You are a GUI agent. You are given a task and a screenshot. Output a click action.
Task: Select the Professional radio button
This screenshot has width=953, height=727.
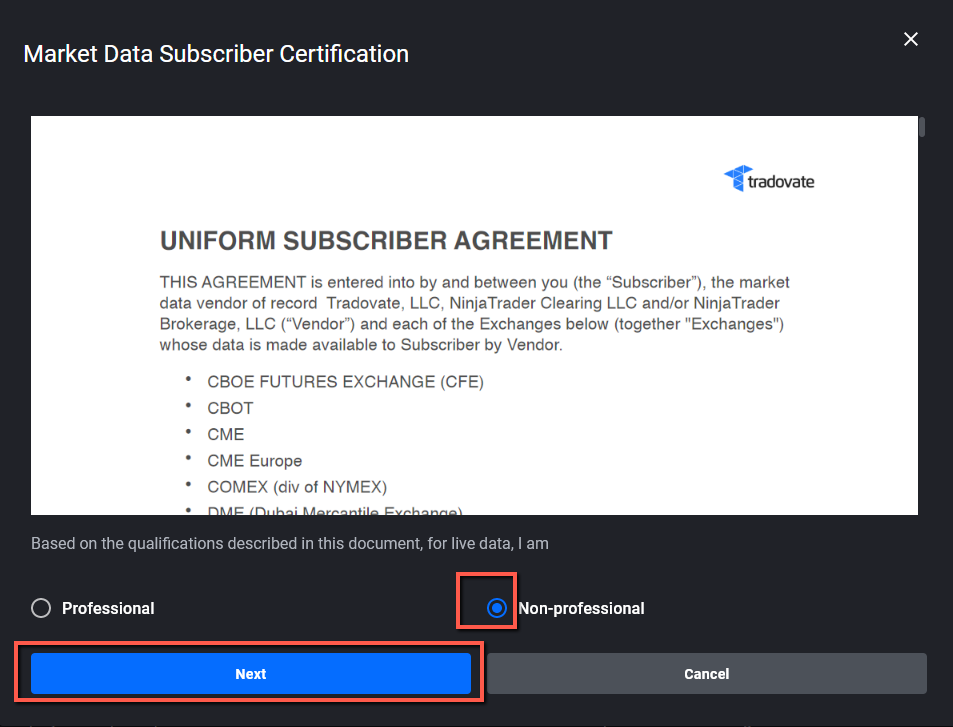(41, 608)
